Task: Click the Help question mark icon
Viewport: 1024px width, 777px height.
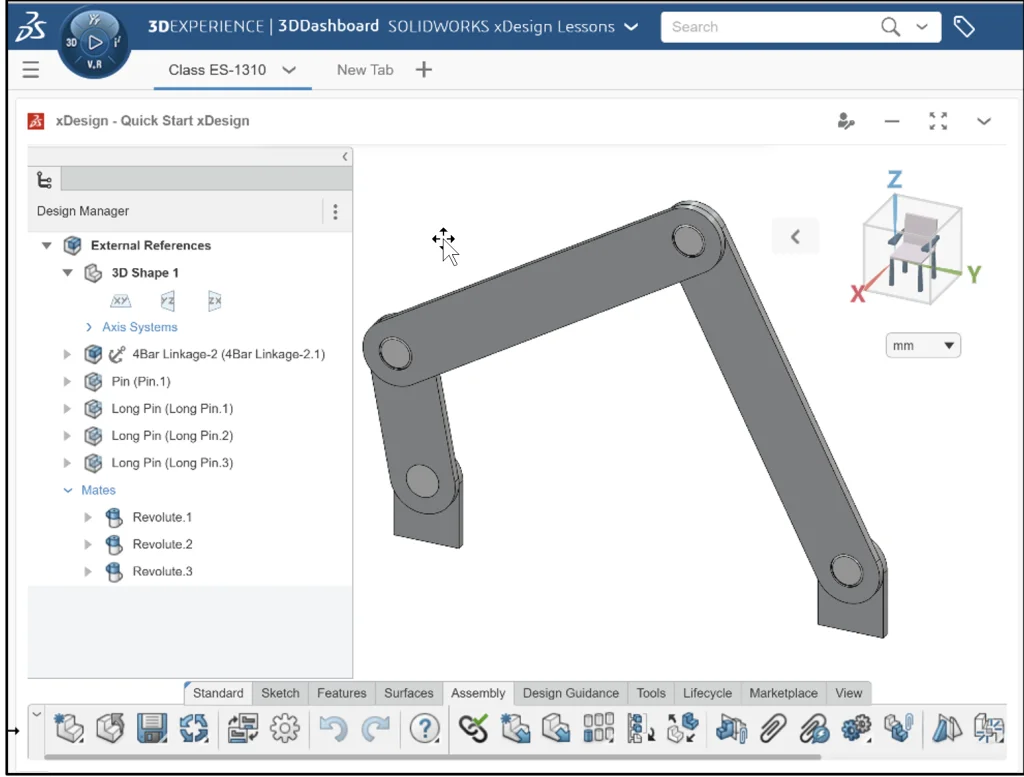Action: pos(425,729)
